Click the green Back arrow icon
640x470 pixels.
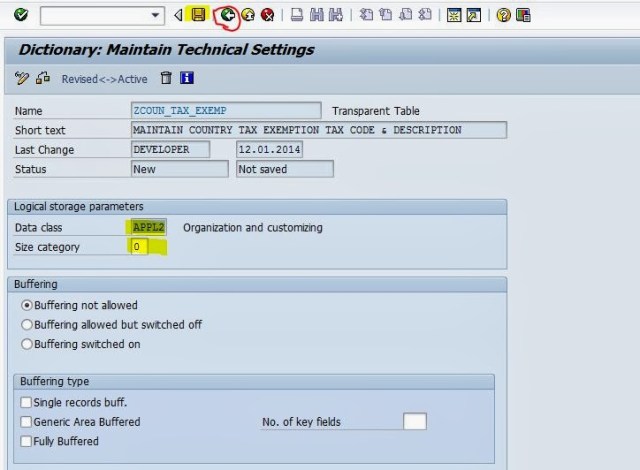228,15
